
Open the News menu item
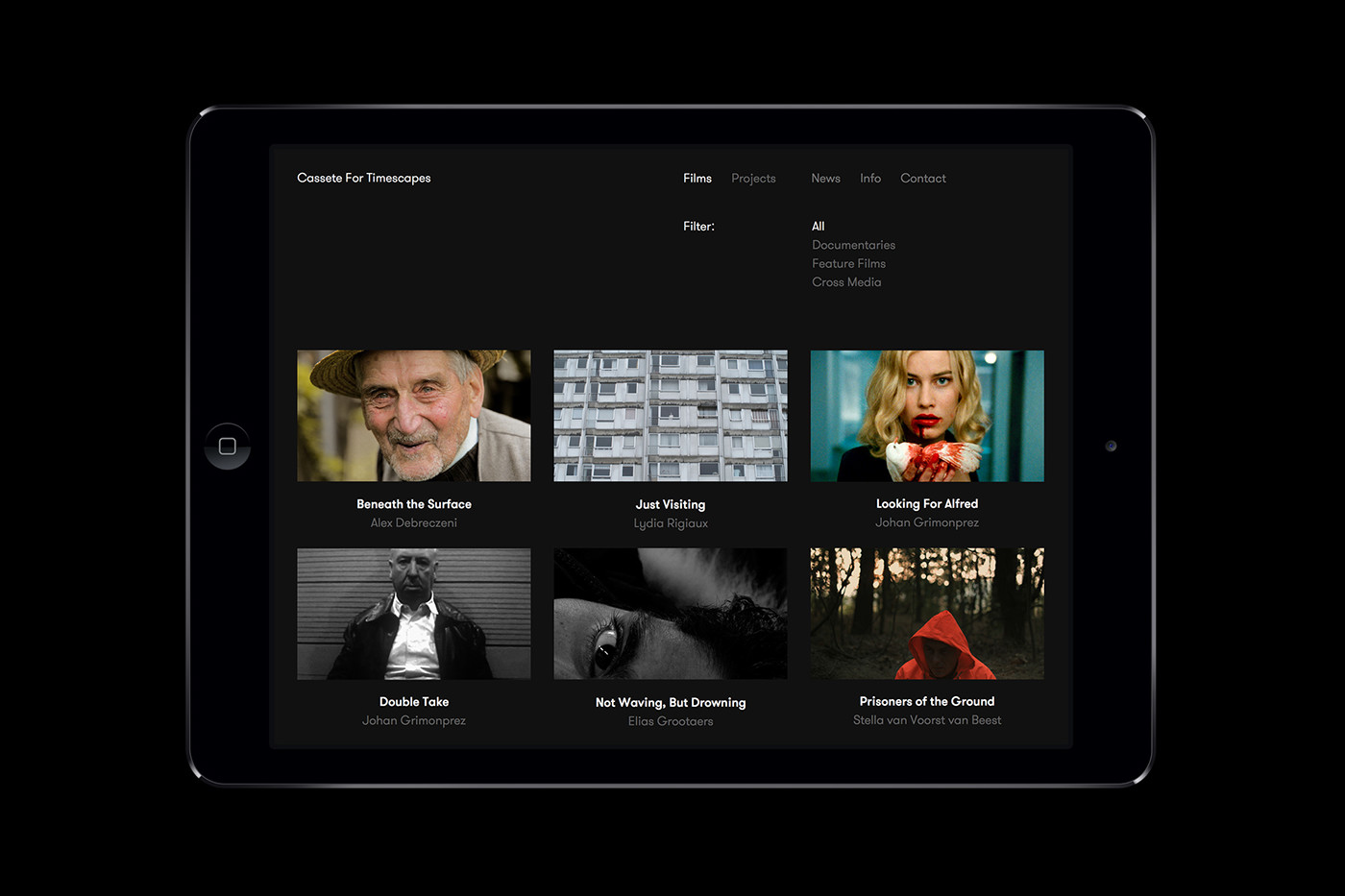(x=825, y=179)
